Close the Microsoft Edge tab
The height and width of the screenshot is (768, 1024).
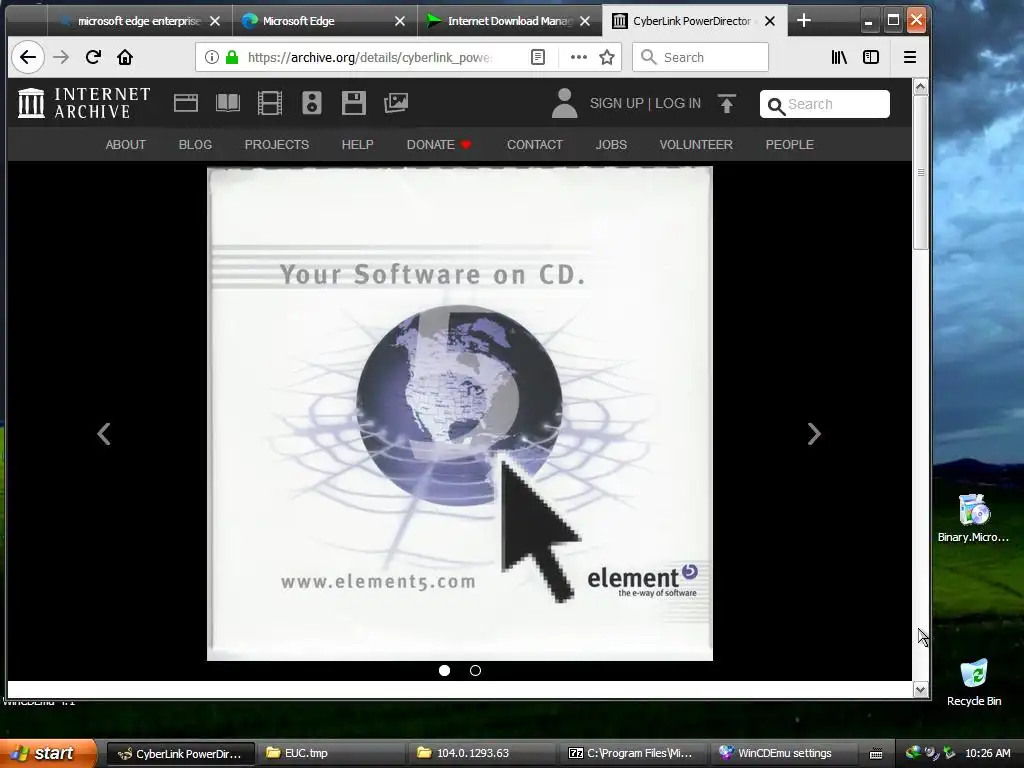(x=400, y=21)
